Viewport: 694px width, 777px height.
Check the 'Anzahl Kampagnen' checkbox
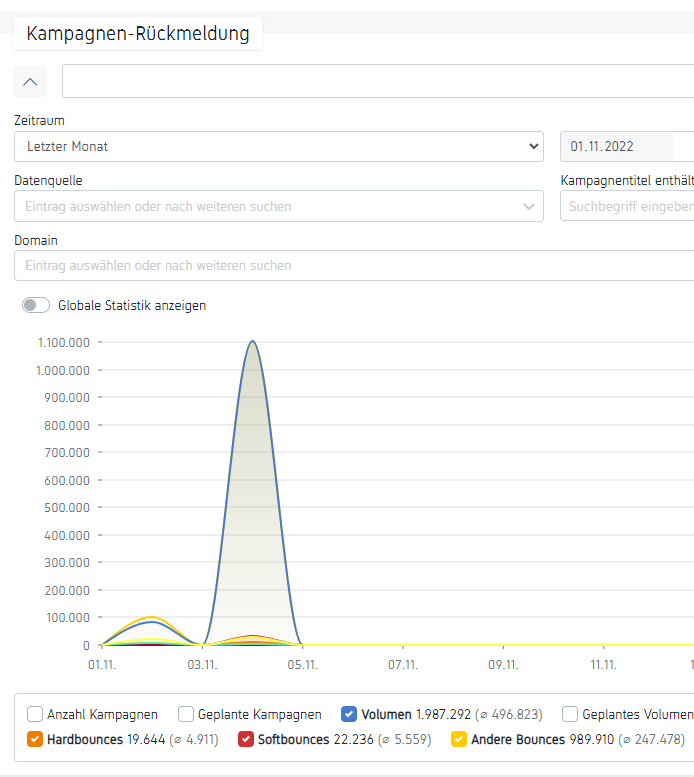pyautogui.click(x=35, y=714)
